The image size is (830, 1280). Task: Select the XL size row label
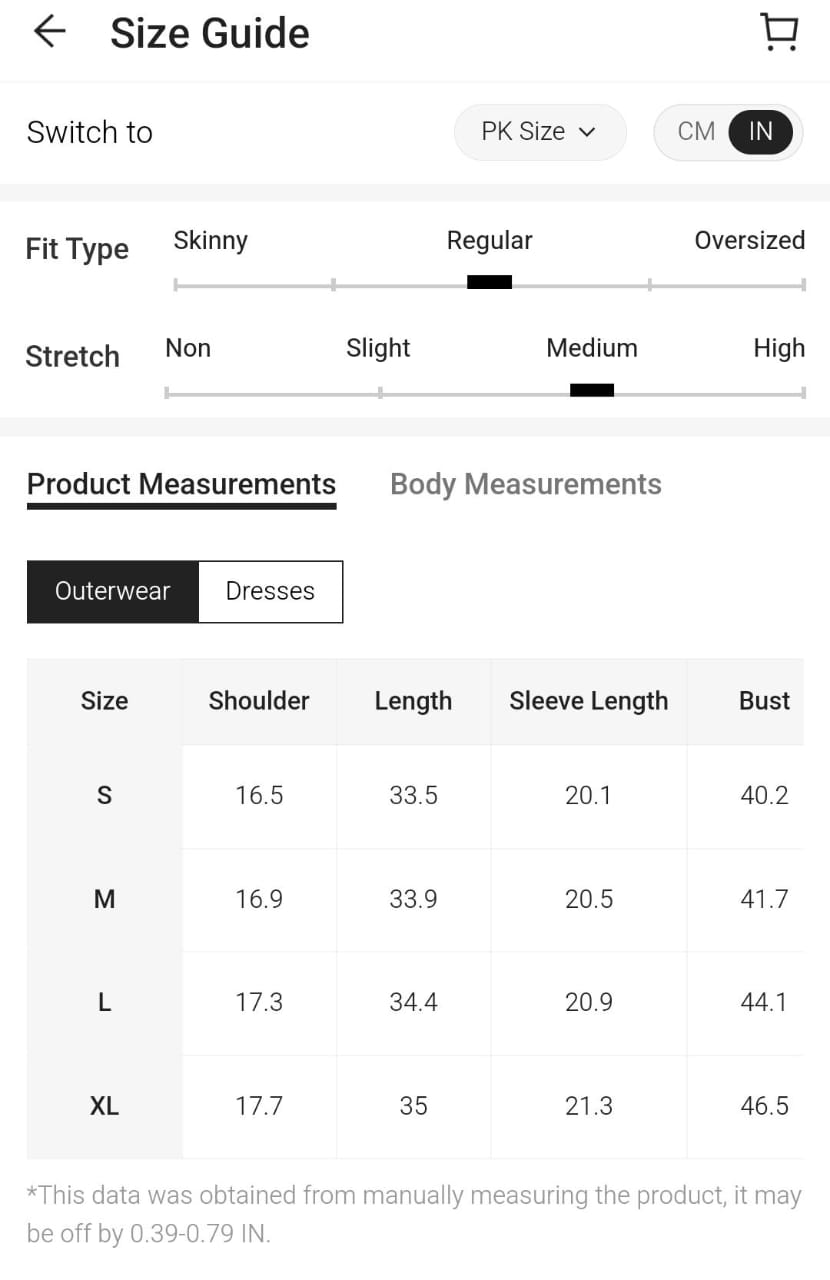point(104,1106)
